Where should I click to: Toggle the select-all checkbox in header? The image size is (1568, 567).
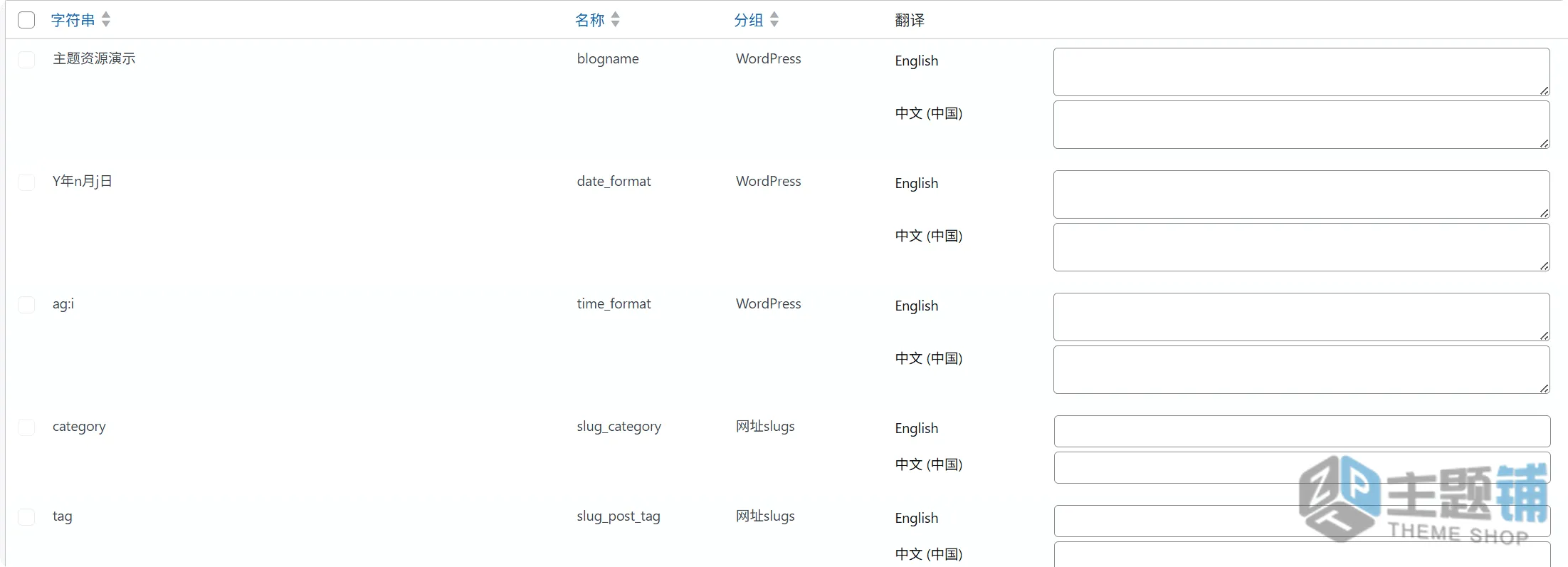[x=26, y=20]
